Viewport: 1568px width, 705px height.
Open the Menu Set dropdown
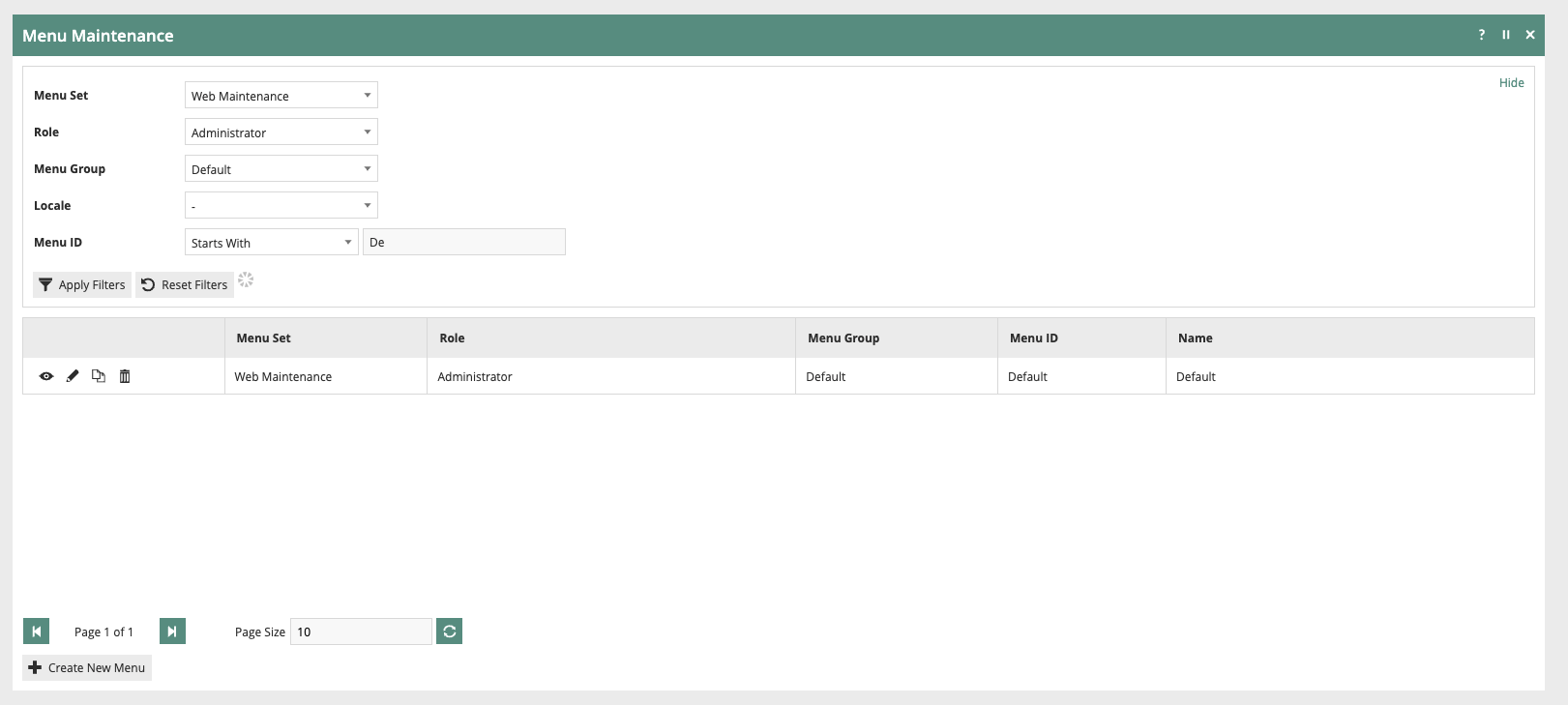tap(281, 96)
